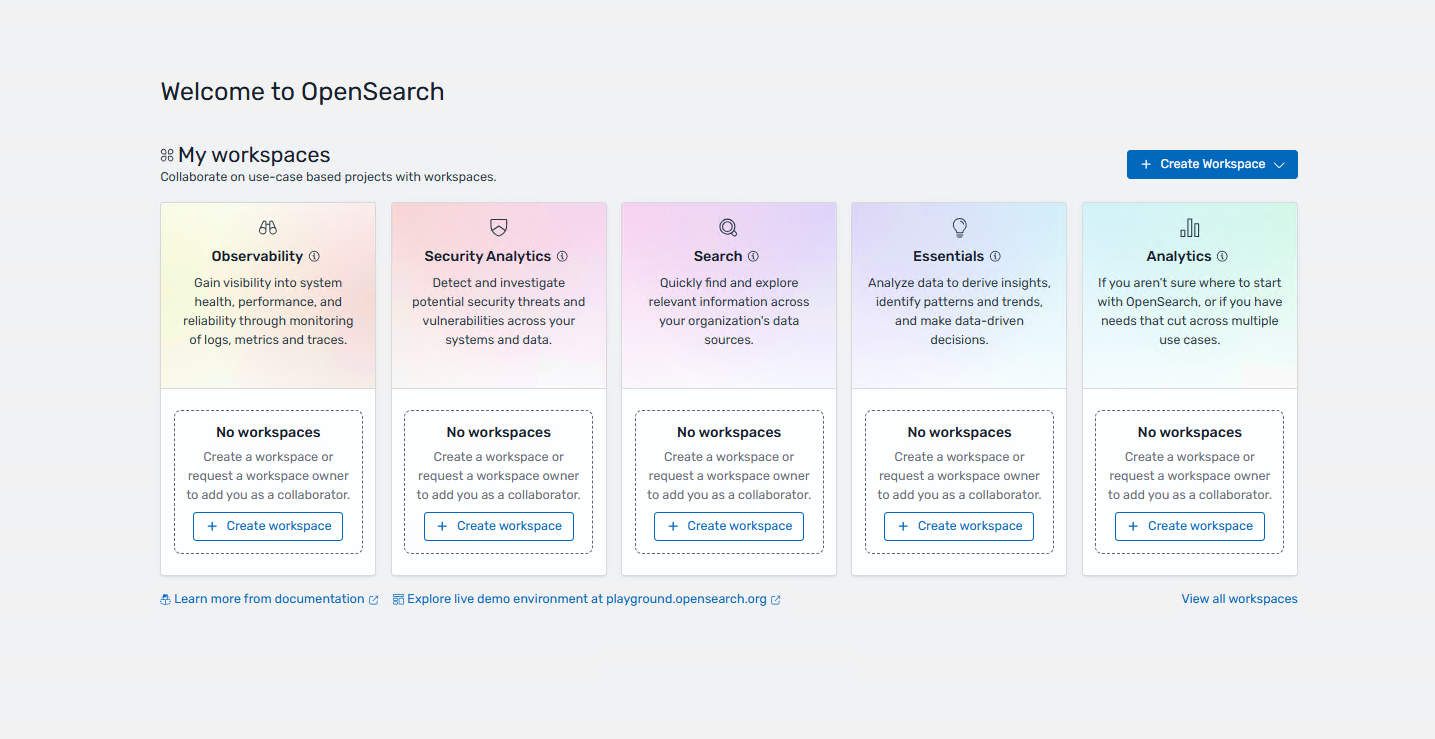Create a workspace in the Essentials card
1435x739 pixels.
959,526
